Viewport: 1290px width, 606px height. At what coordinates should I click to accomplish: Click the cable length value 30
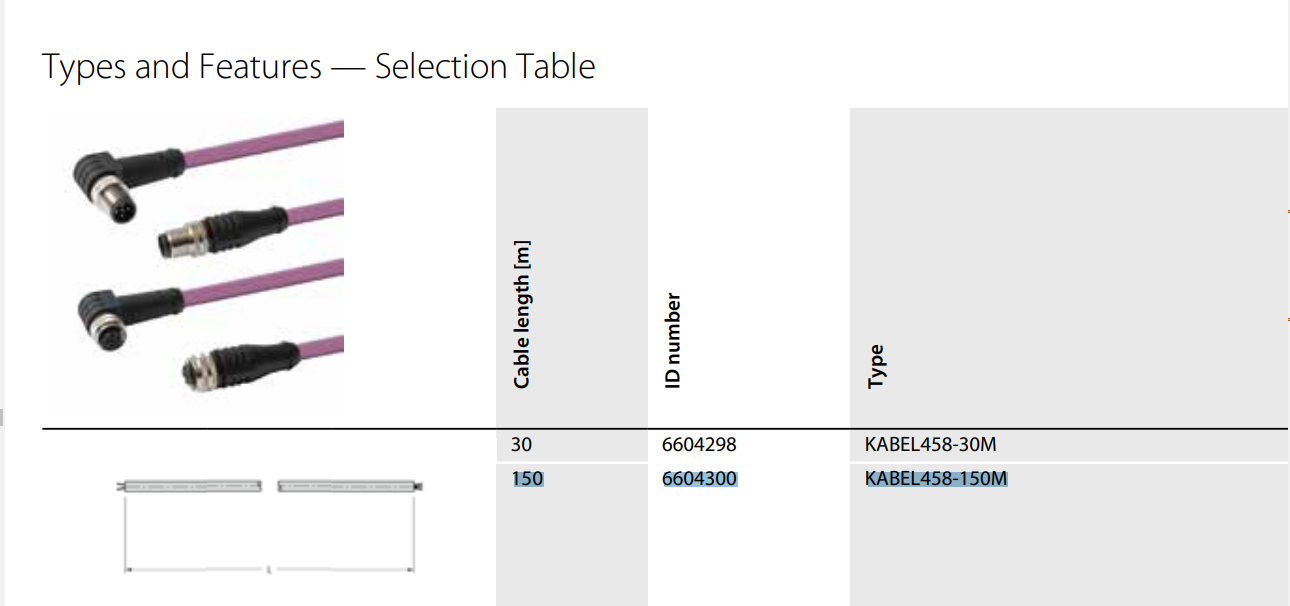(522, 445)
